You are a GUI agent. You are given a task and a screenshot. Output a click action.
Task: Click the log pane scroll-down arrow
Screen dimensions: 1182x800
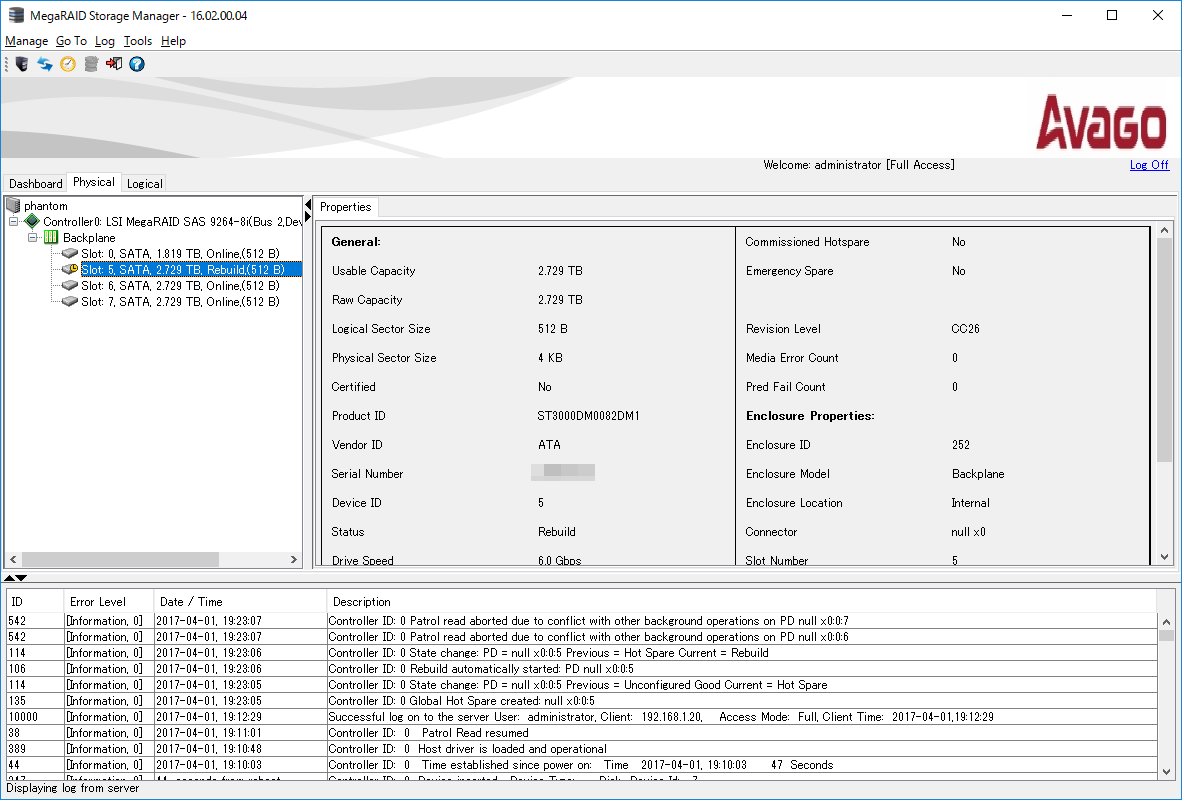coord(1166,771)
